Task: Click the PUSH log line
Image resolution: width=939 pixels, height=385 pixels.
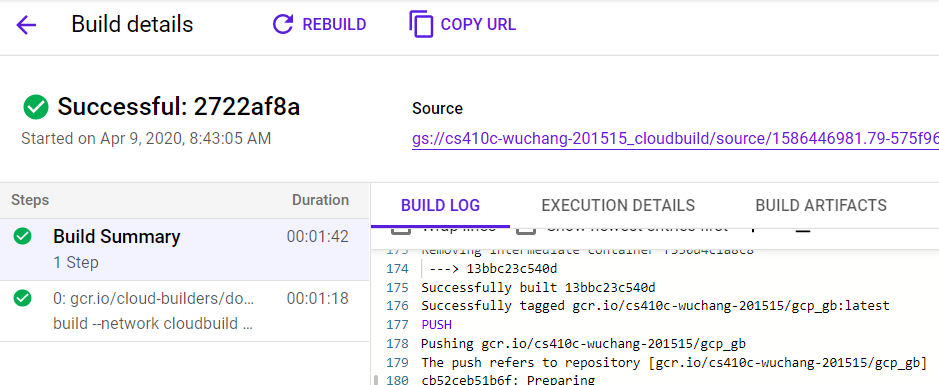Action: pos(437,325)
